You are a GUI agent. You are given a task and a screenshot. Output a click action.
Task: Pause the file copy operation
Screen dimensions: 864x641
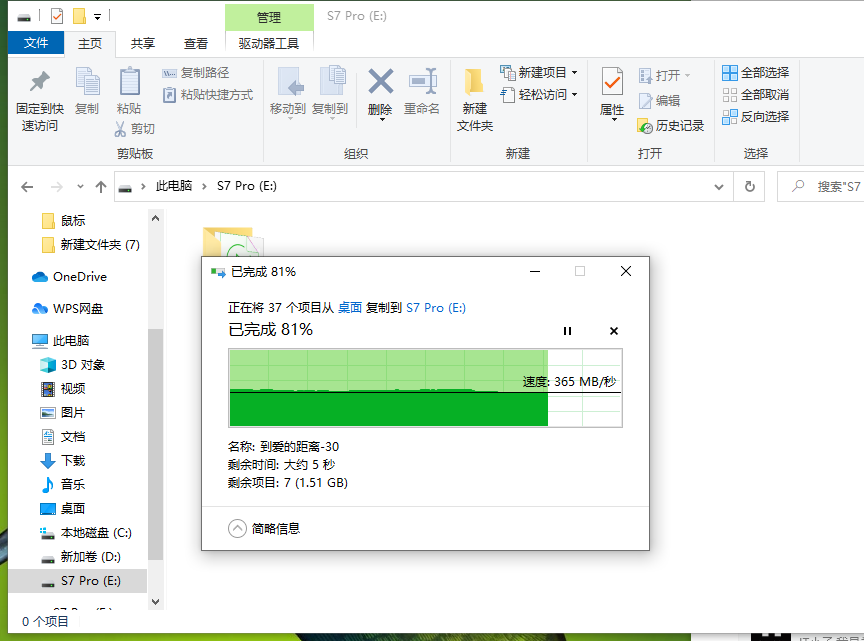click(x=567, y=330)
